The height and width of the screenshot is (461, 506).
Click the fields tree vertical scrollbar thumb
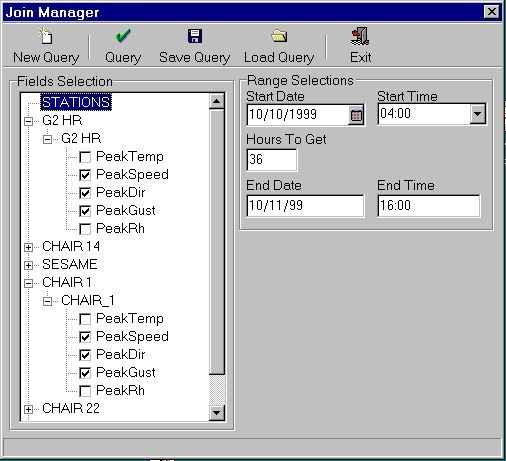217,241
